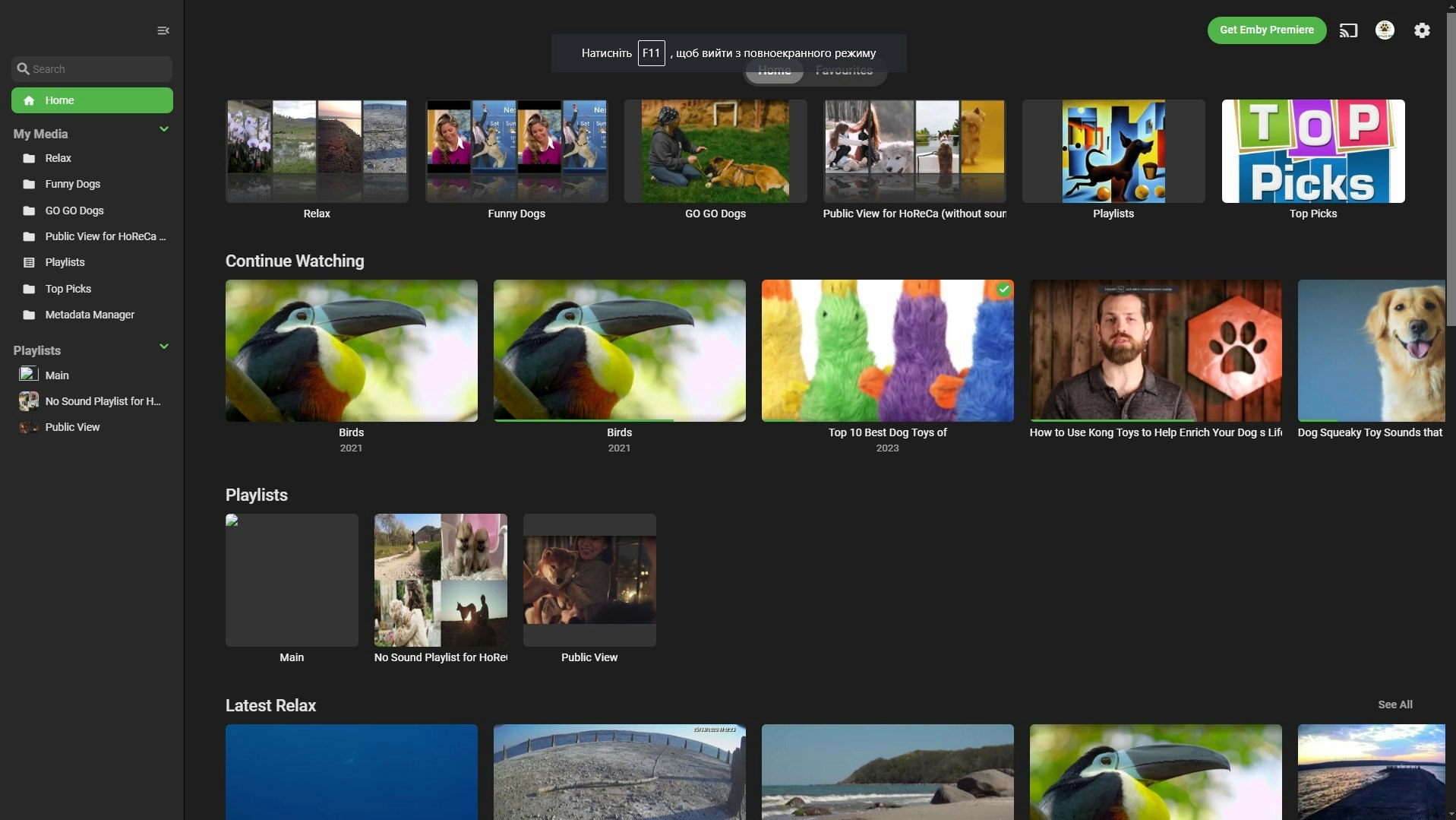
Task: Click the Playlists list icon in My Media
Action: coord(29,262)
